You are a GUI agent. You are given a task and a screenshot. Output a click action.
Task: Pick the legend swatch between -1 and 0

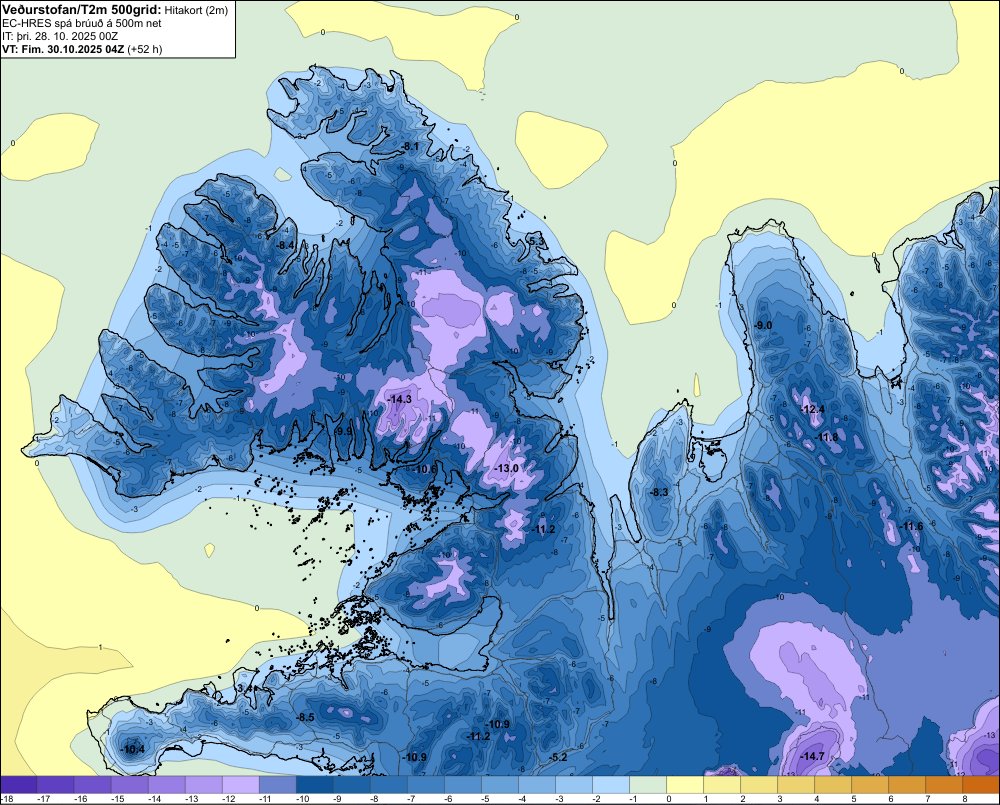pos(647,785)
